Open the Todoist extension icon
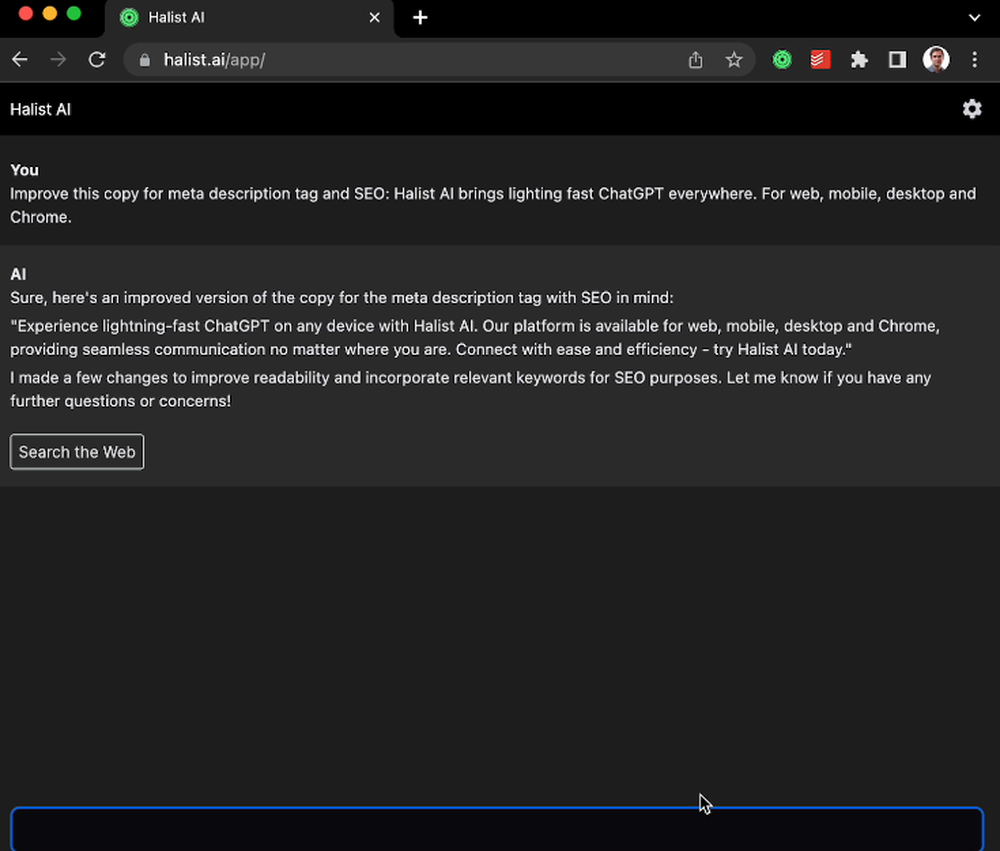 pyautogui.click(x=820, y=59)
